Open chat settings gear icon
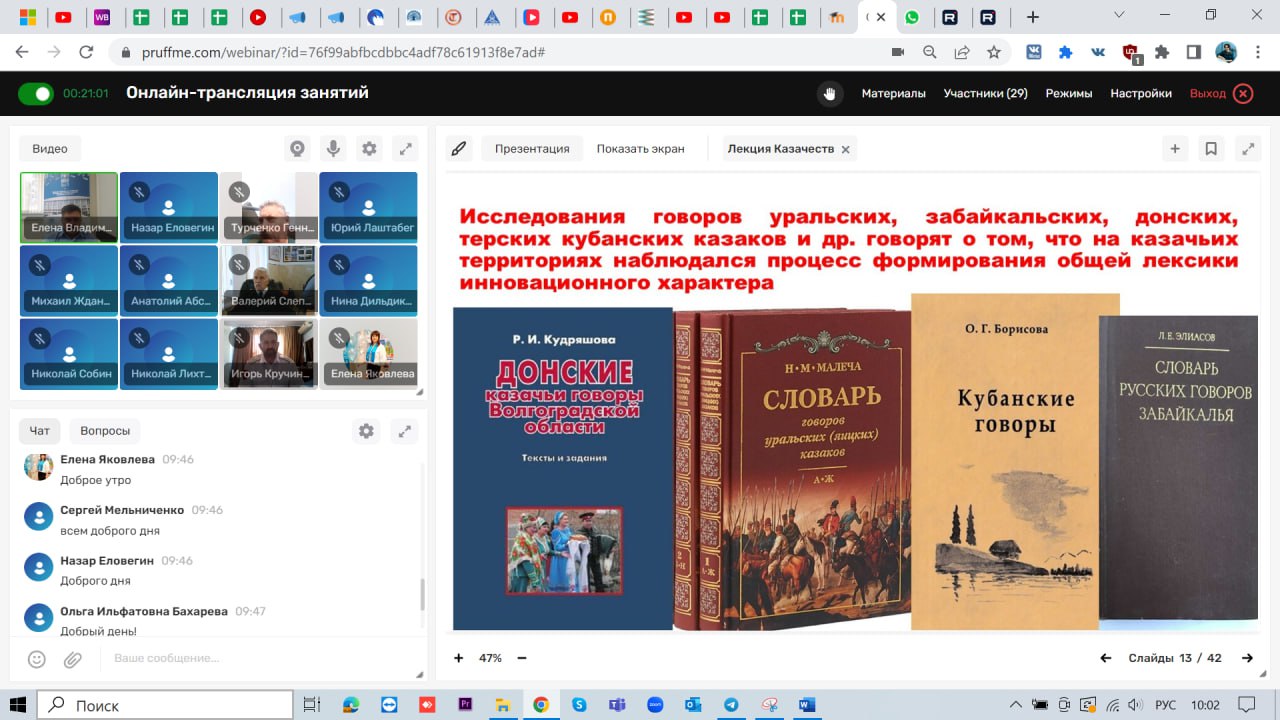The image size is (1280, 720). 366,431
